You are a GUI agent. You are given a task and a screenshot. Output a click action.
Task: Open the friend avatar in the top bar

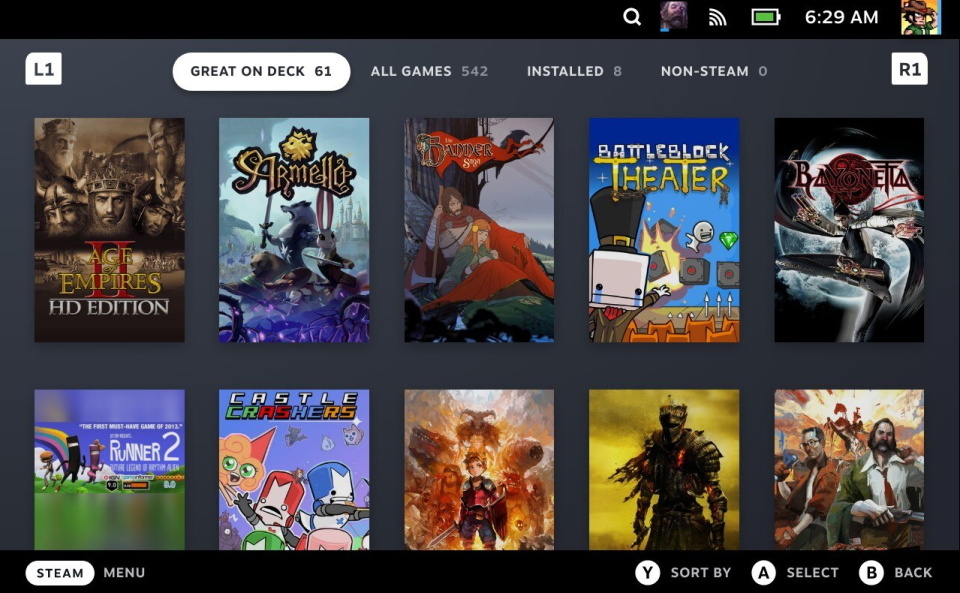(x=673, y=16)
